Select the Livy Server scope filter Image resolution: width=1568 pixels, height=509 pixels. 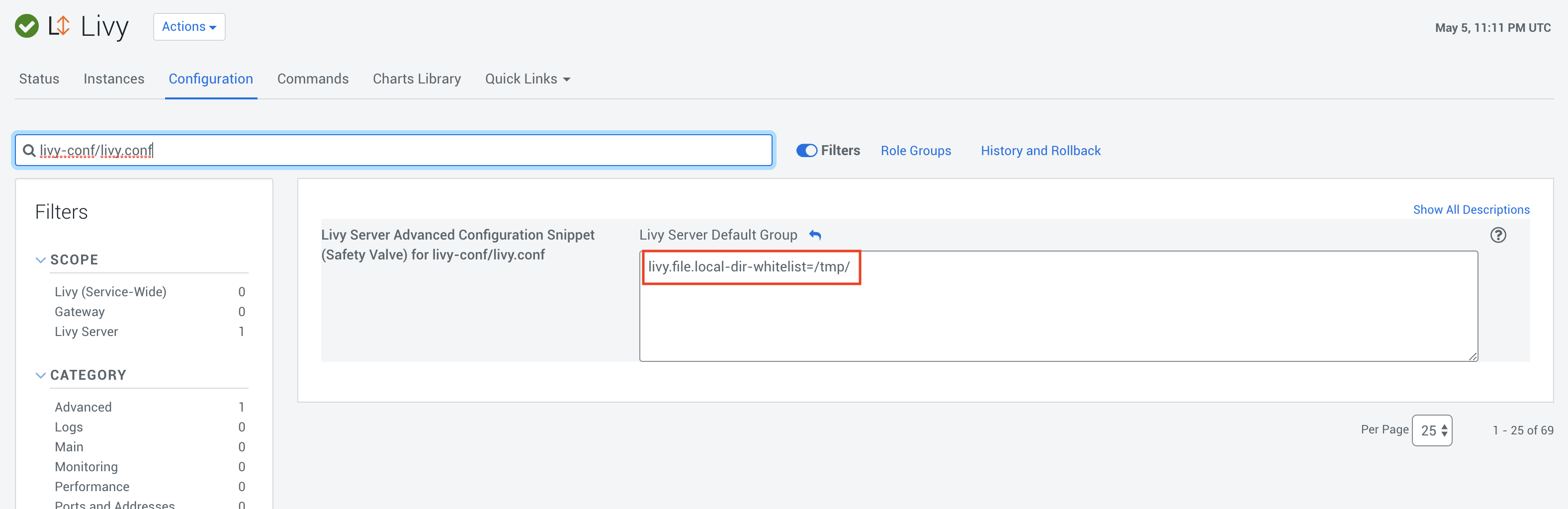[x=86, y=331]
